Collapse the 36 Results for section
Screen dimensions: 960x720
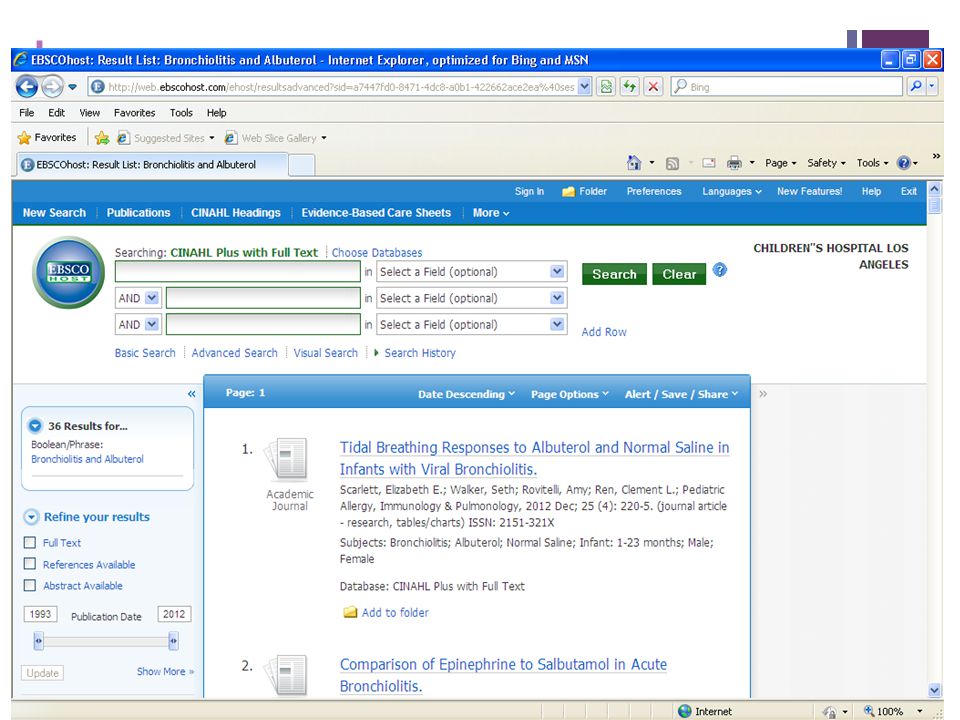coord(35,426)
